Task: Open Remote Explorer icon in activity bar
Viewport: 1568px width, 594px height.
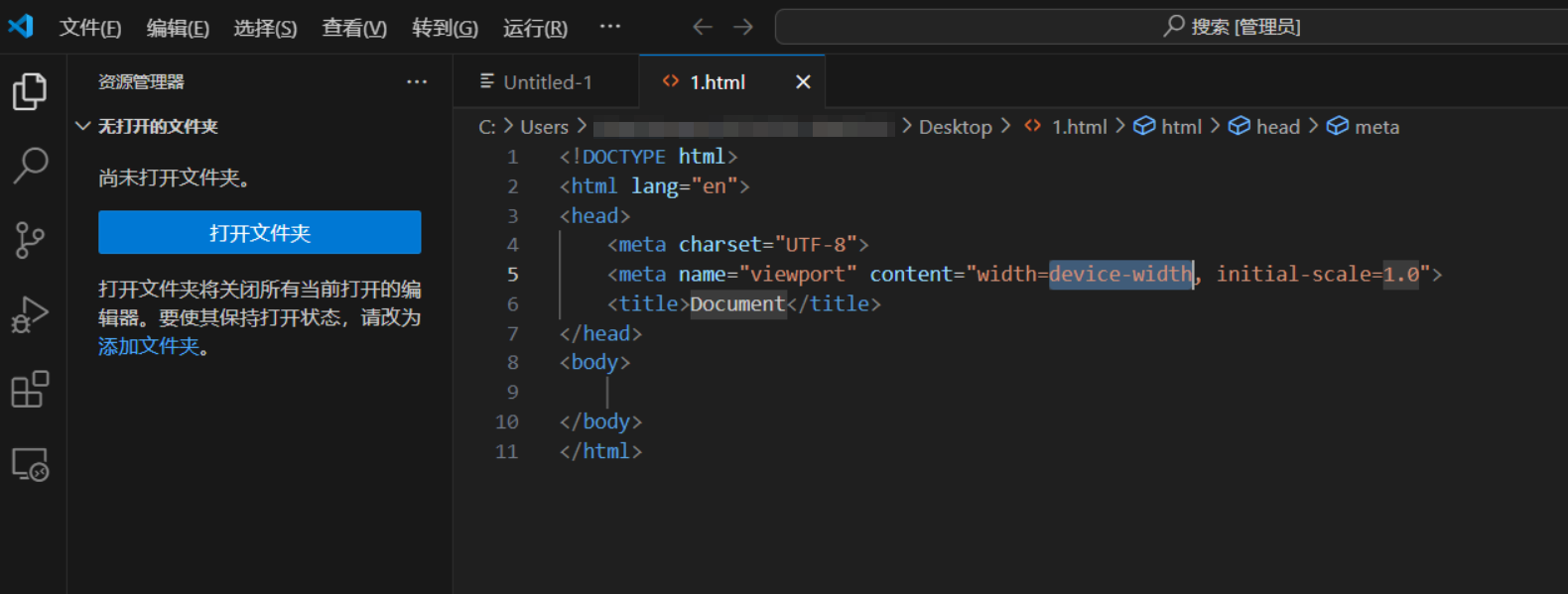Action: 30,464
